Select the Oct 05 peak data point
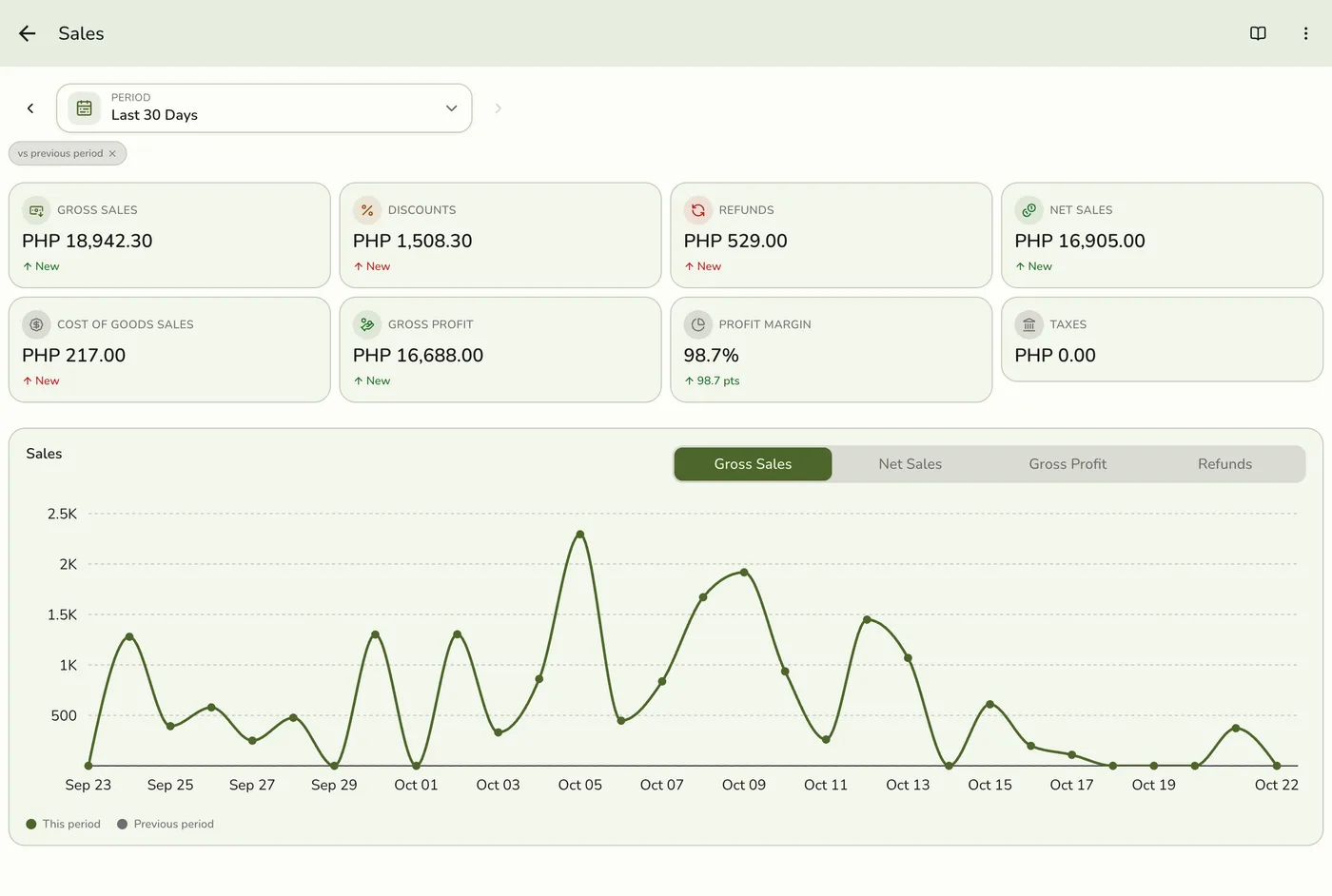The width and height of the screenshot is (1332, 896). 580,535
